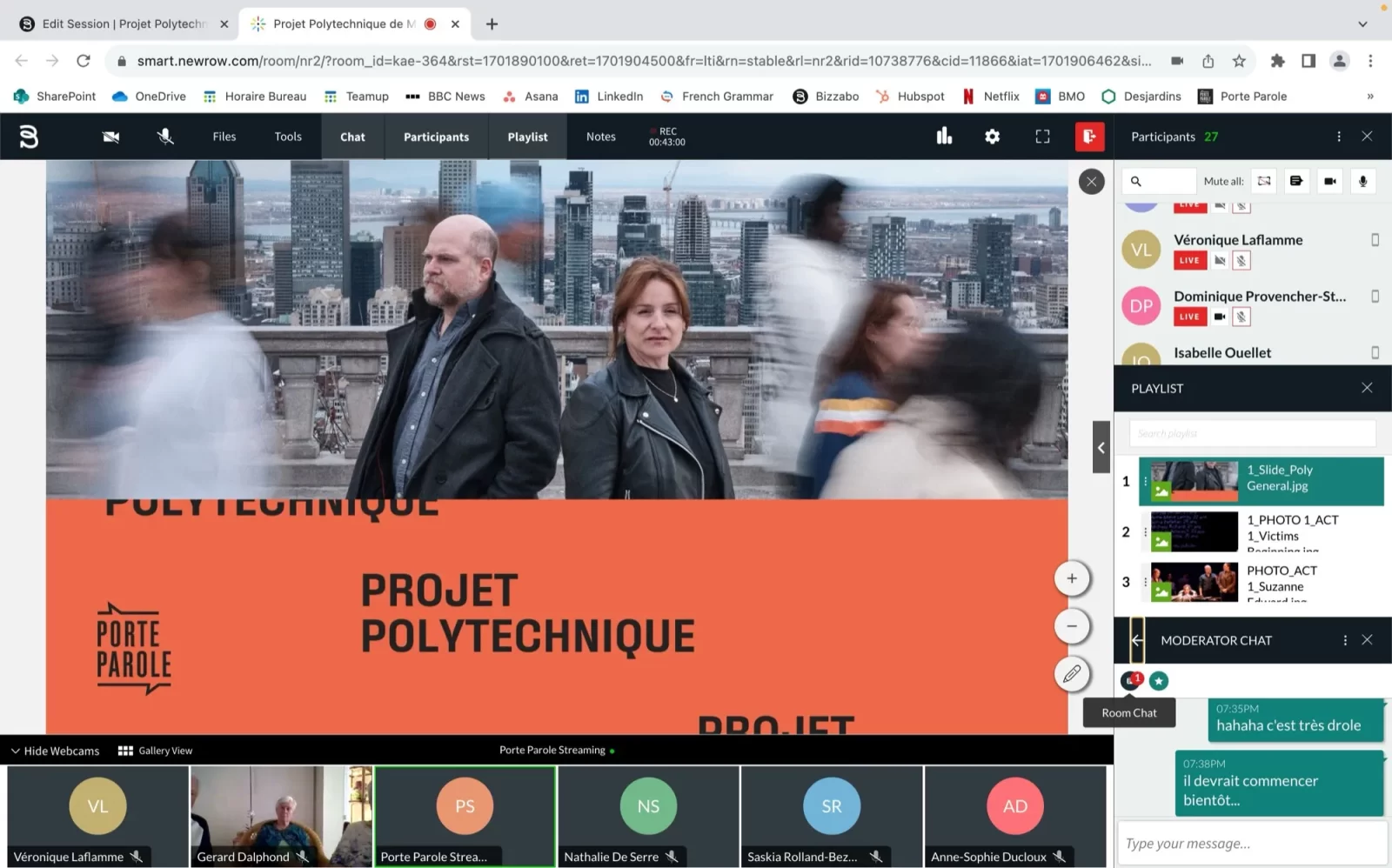
Task: Toggle your microphone in top toolbar
Action: coord(165,137)
